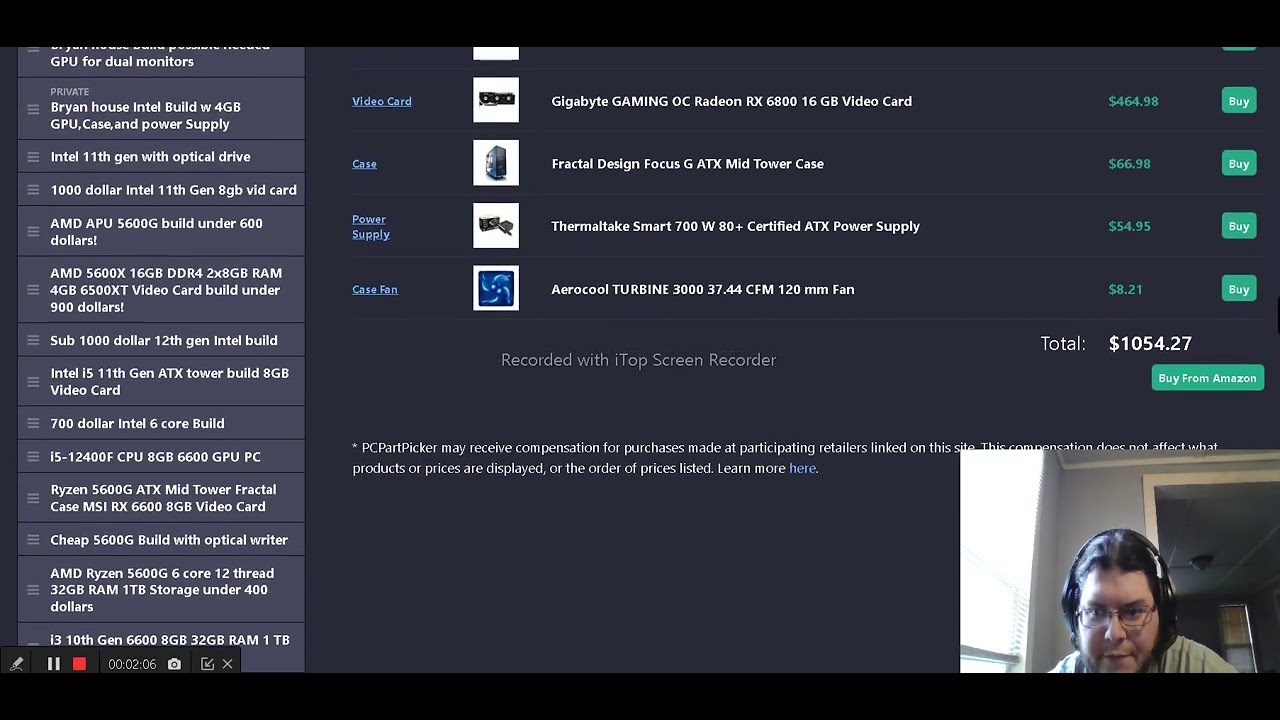
Task: Open Fractal Design Focus G ATX product name
Action: point(687,164)
